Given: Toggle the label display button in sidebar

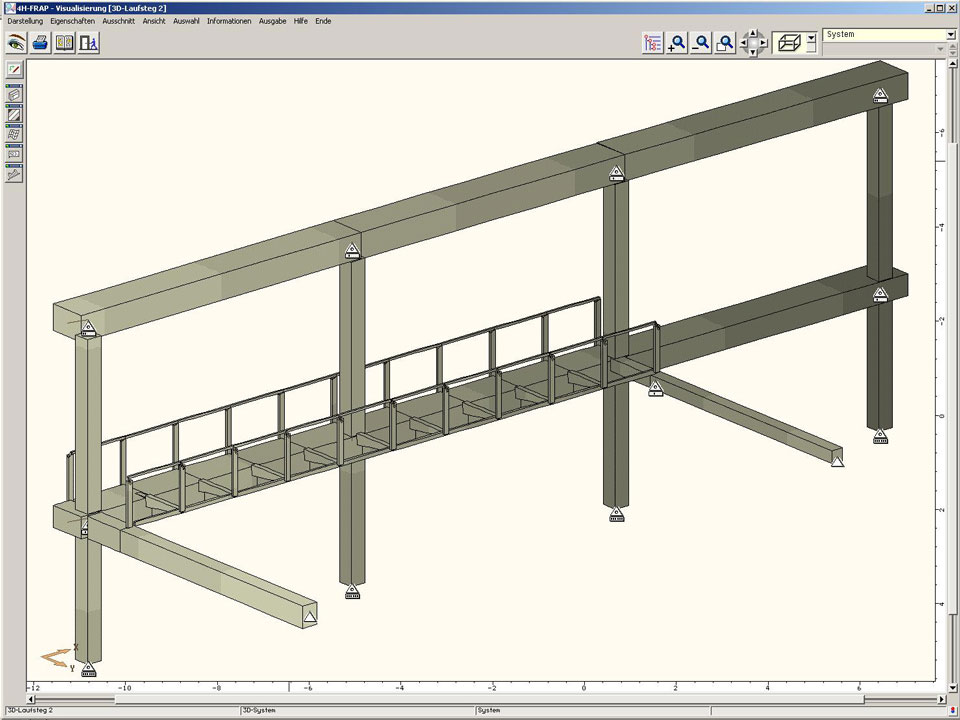Looking at the screenshot, I should [x=14, y=155].
